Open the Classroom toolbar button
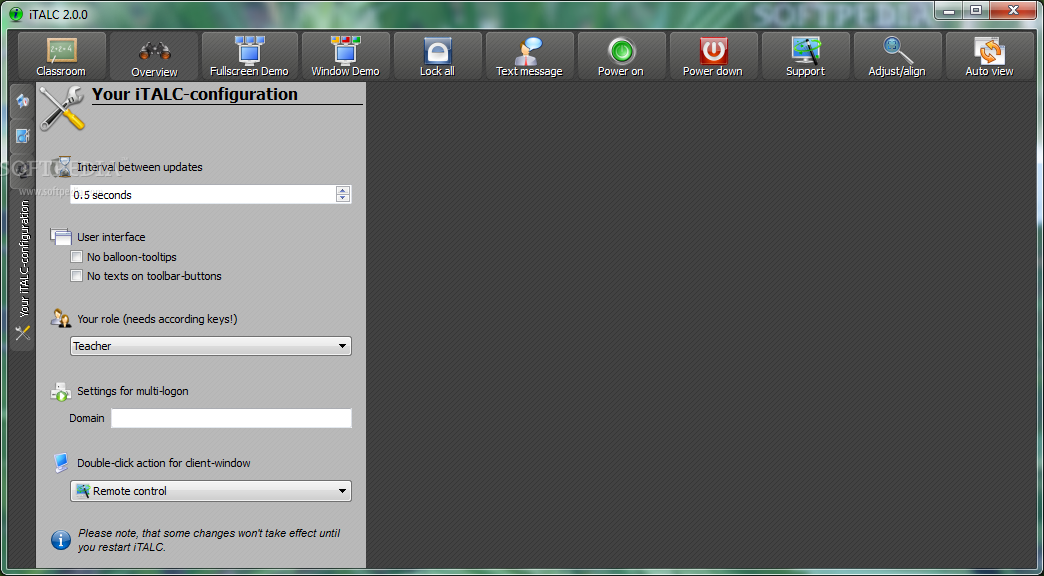The width and height of the screenshot is (1044, 576). click(x=61, y=57)
